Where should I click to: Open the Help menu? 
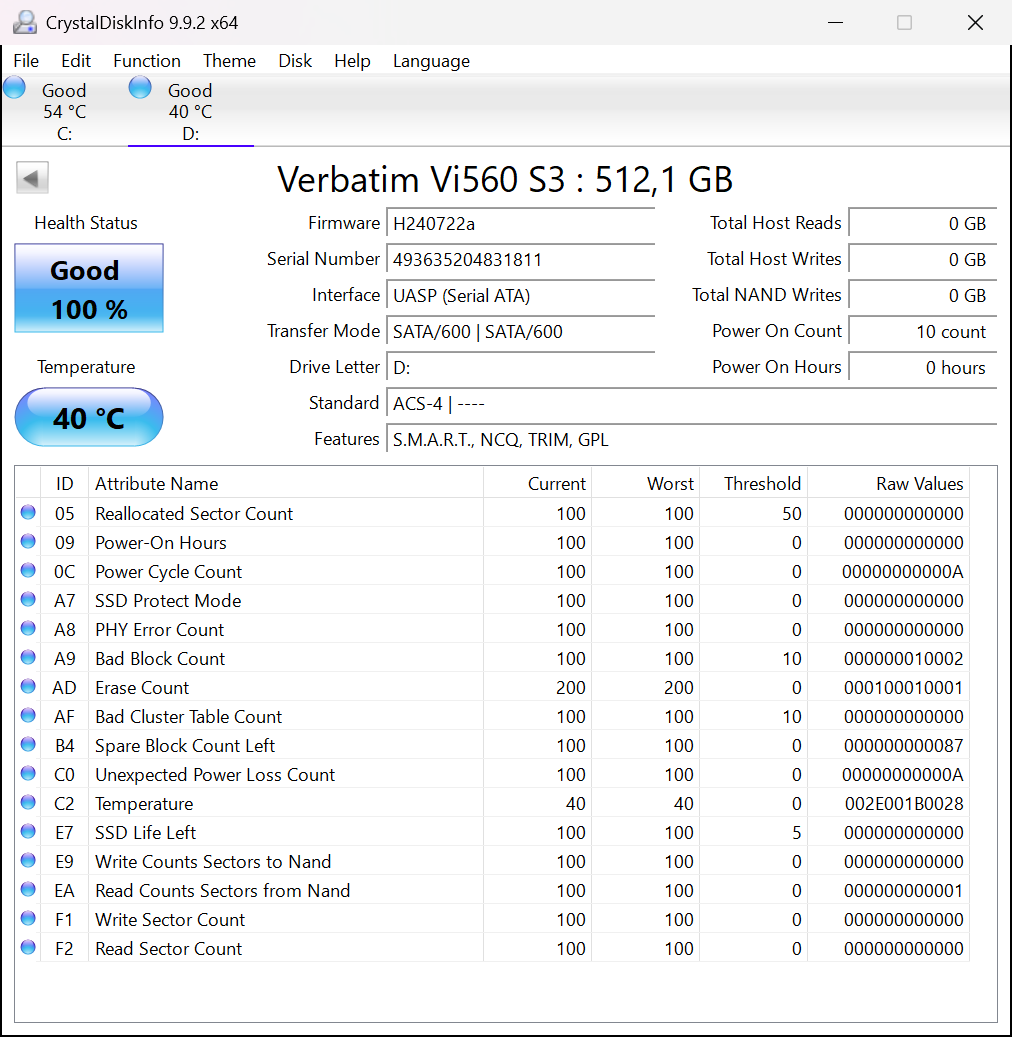[352, 61]
